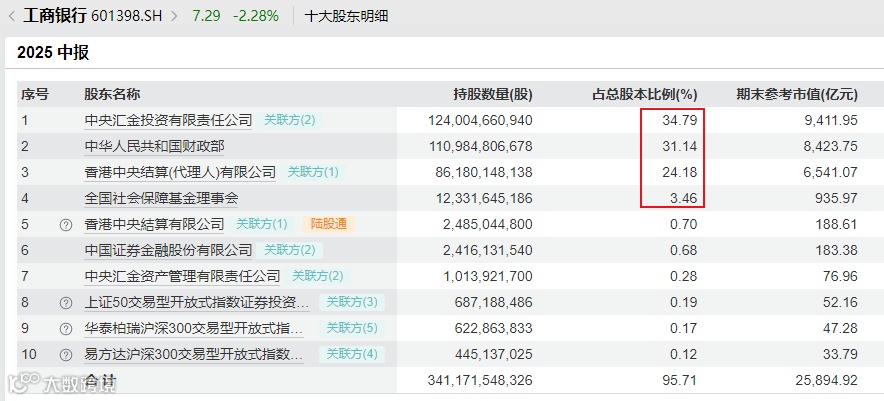Select share count 622,863,833
This screenshot has width=884, height=401.
493,328
